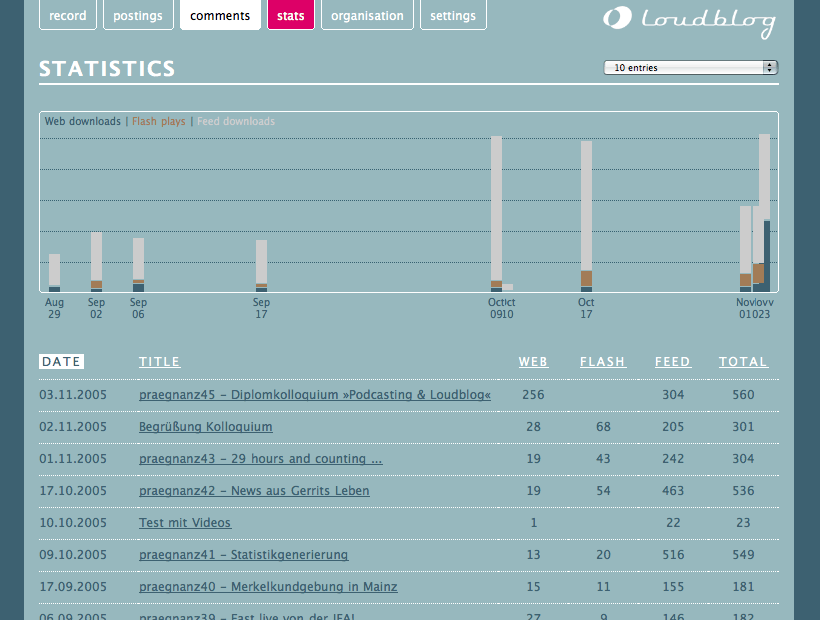Sort by WEB downloads column
Viewport: 820px width, 620px height.
coord(533,362)
